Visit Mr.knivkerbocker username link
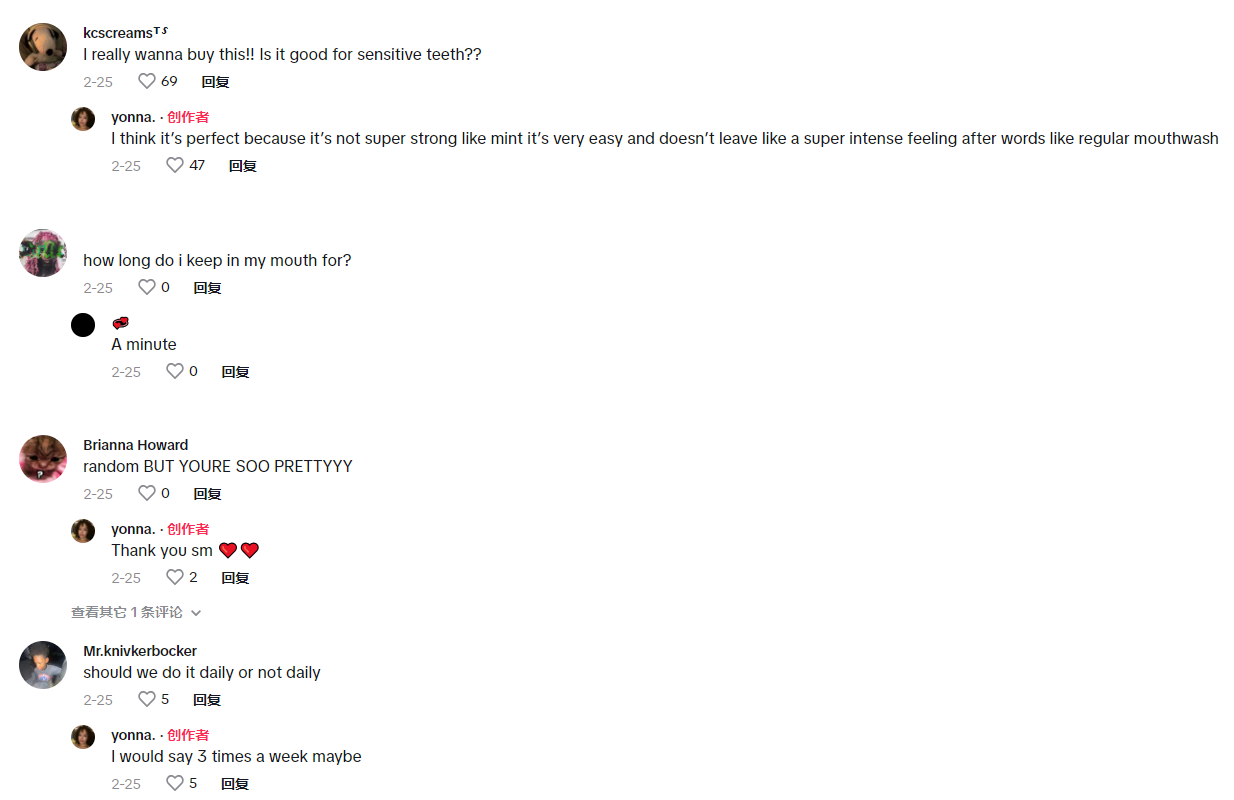This screenshot has width=1234, height=800. [x=140, y=651]
